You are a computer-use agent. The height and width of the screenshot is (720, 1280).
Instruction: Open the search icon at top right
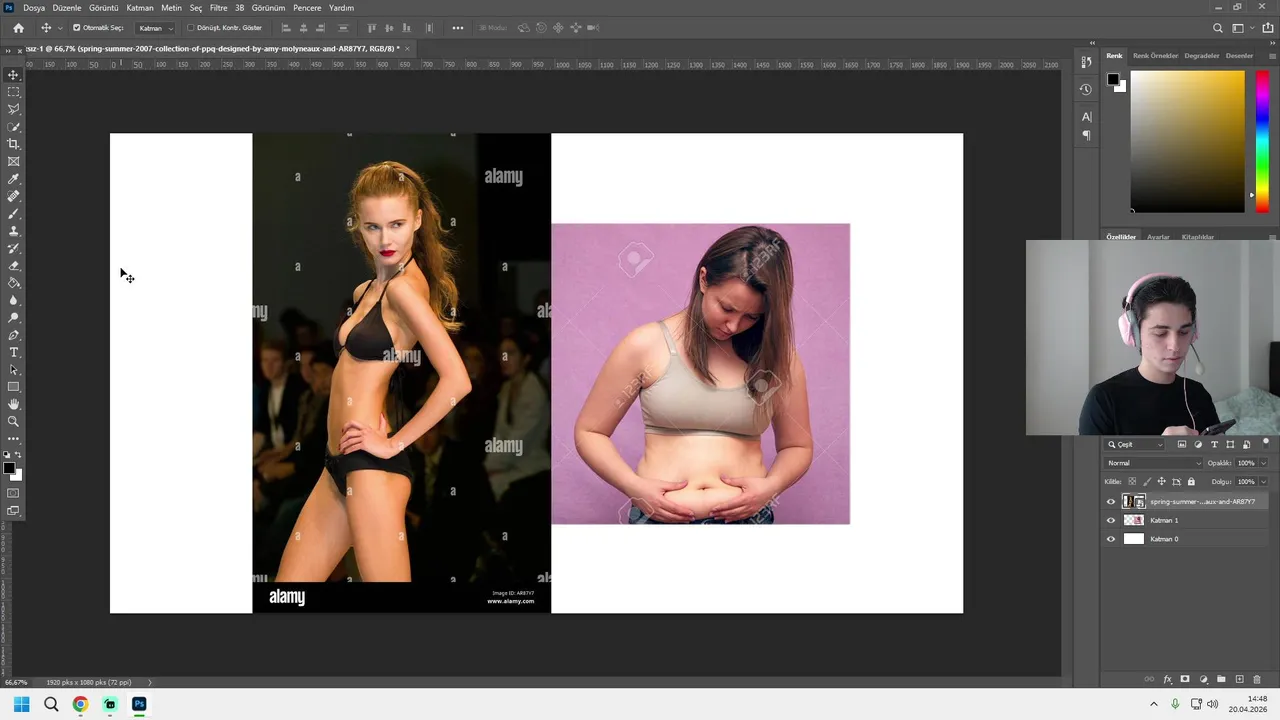tap(1217, 28)
